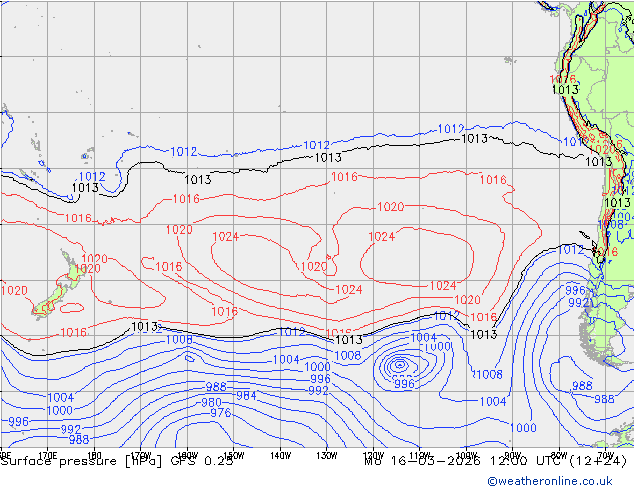Click the 140W longitude label
Screen dimensions: 634x490
[x=281, y=456]
